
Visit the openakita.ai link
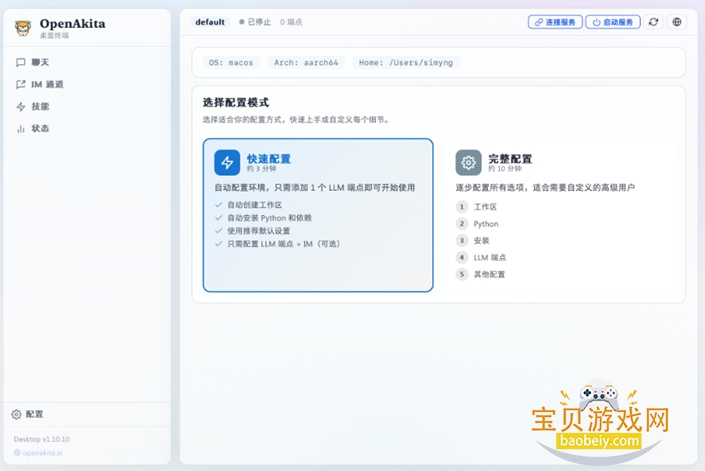(x=42, y=452)
